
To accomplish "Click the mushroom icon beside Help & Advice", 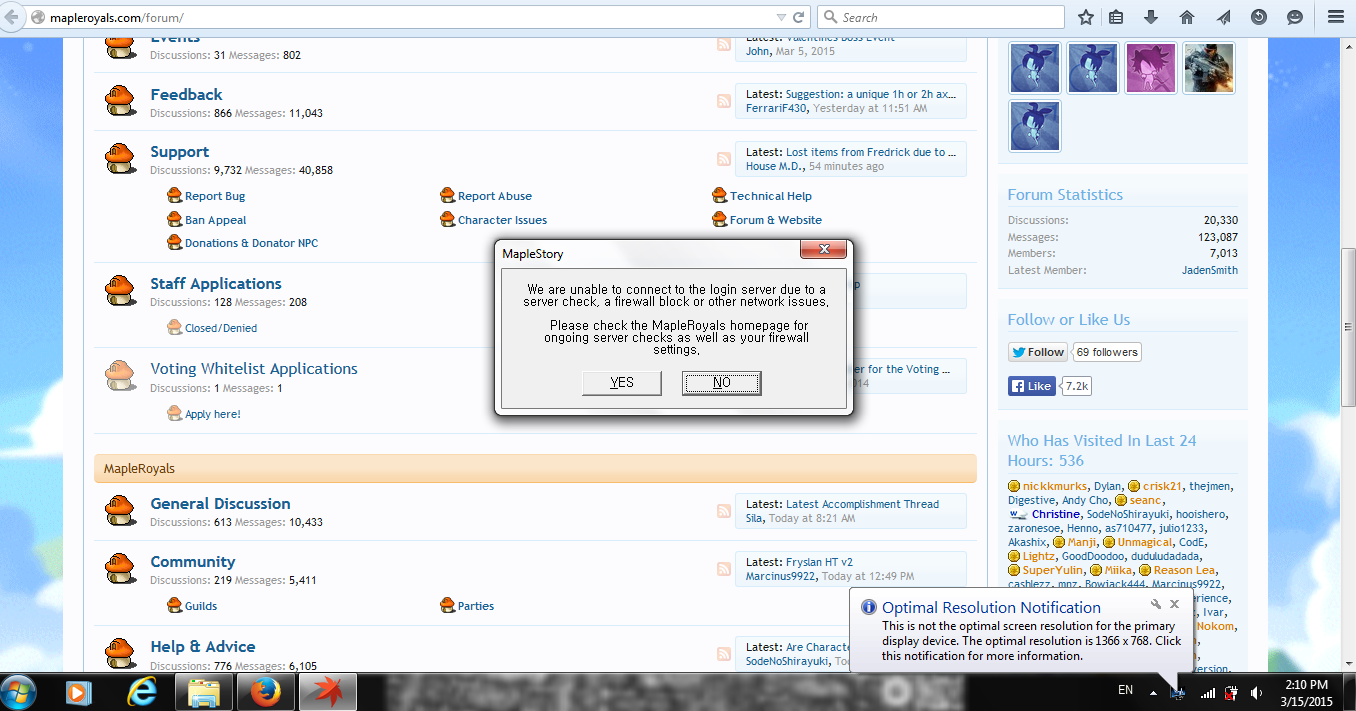I will click(x=120, y=652).
